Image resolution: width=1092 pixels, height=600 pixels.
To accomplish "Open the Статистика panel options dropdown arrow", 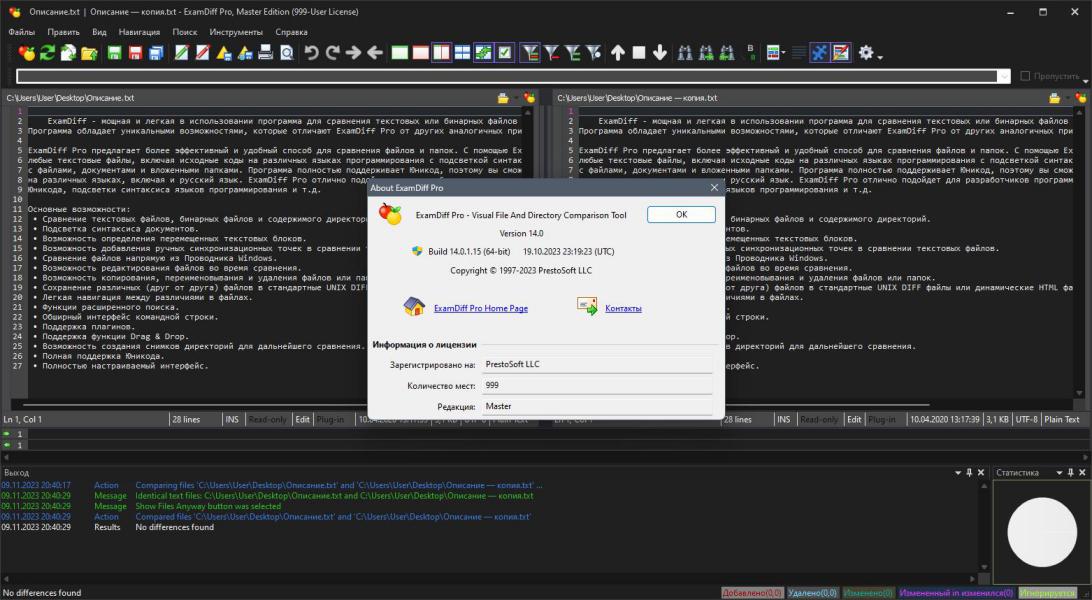I will click(x=1059, y=473).
